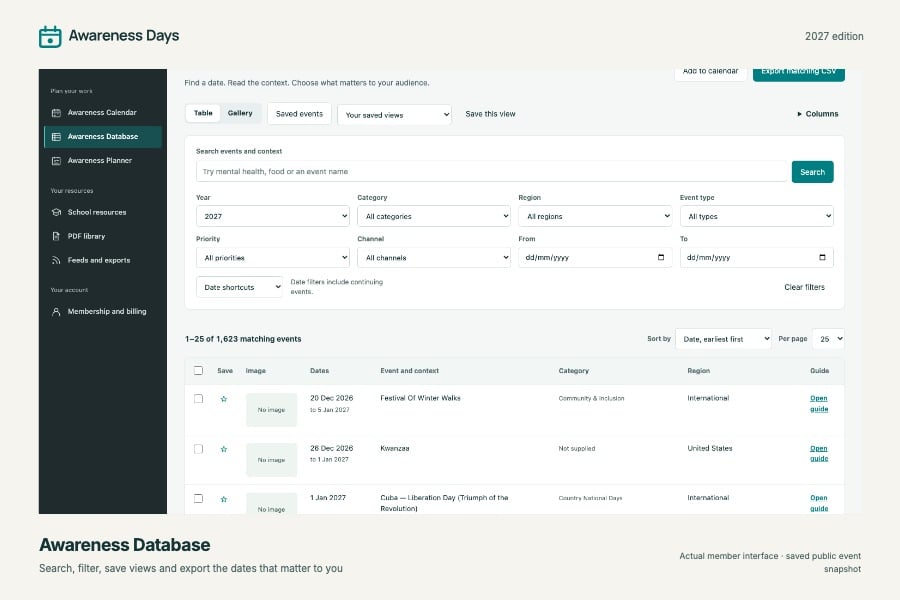Click the Membership and billing person icon

[x=56, y=312]
